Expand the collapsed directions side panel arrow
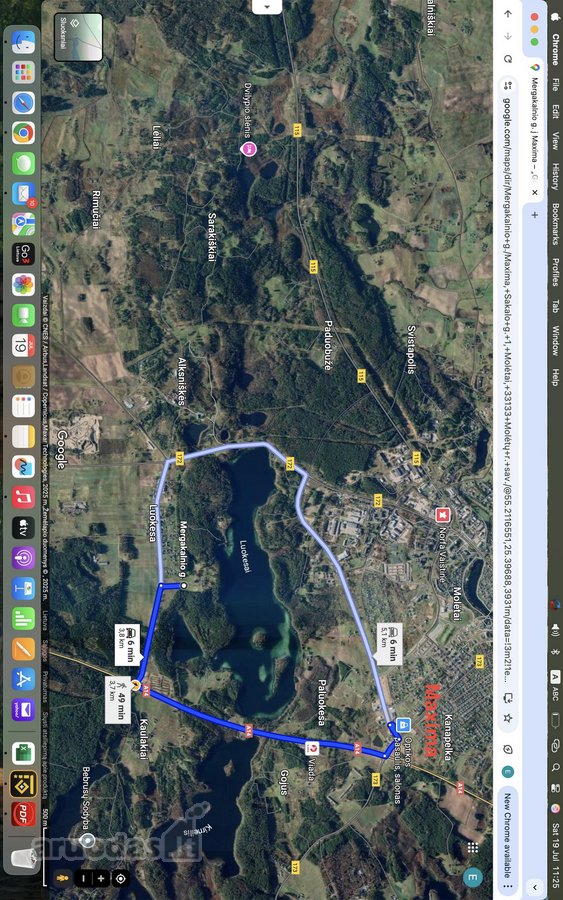Viewport: 563px width, 900px height. point(267,7)
